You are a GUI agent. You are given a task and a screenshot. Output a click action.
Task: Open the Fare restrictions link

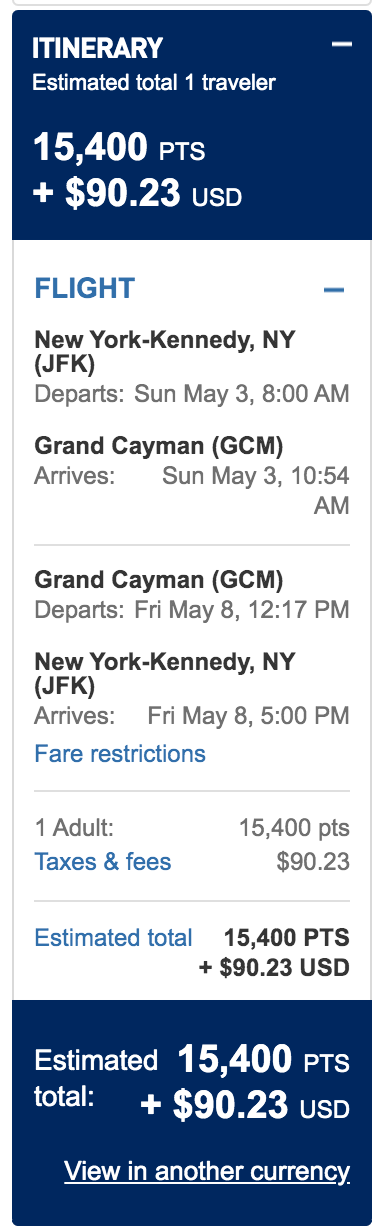click(120, 753)
